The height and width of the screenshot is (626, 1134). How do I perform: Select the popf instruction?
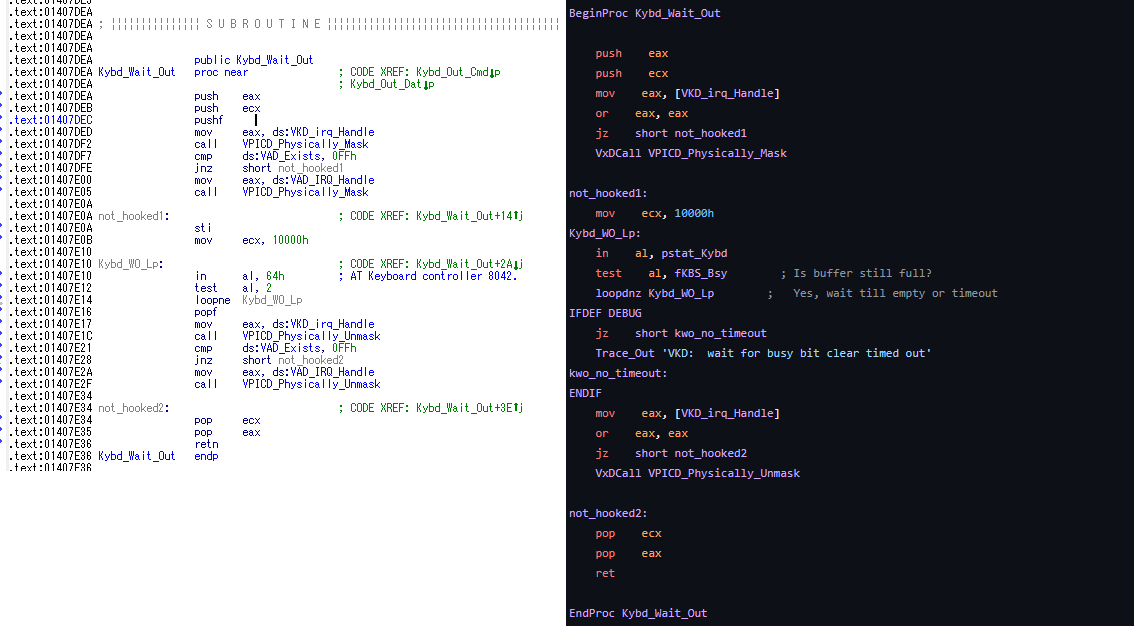click(x=206, y=312)
